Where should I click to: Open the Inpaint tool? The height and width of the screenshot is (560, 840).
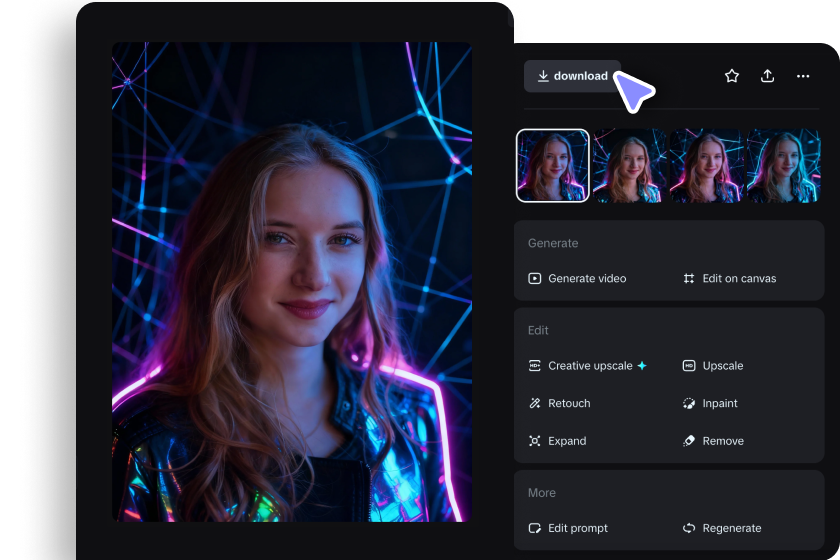(x=710, y=404)
